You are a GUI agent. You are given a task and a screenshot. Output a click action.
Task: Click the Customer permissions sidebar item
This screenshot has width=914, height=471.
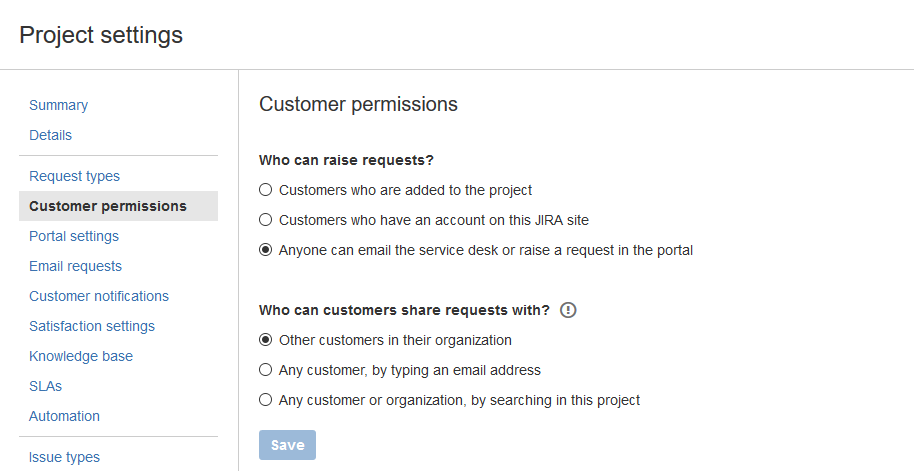tap(108, 206)
